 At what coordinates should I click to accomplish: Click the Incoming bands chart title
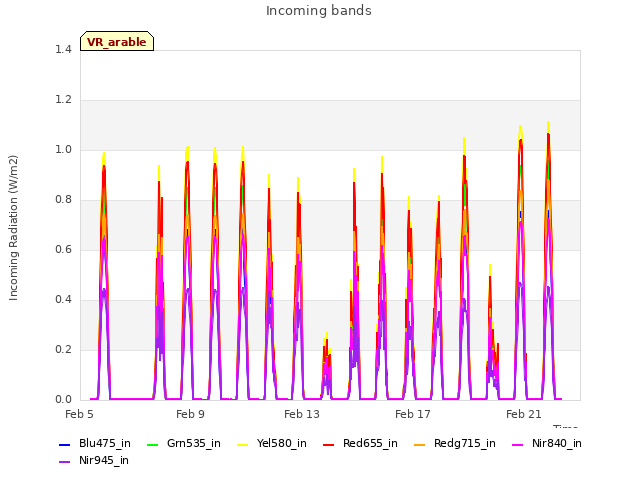(x=319, y=11)
